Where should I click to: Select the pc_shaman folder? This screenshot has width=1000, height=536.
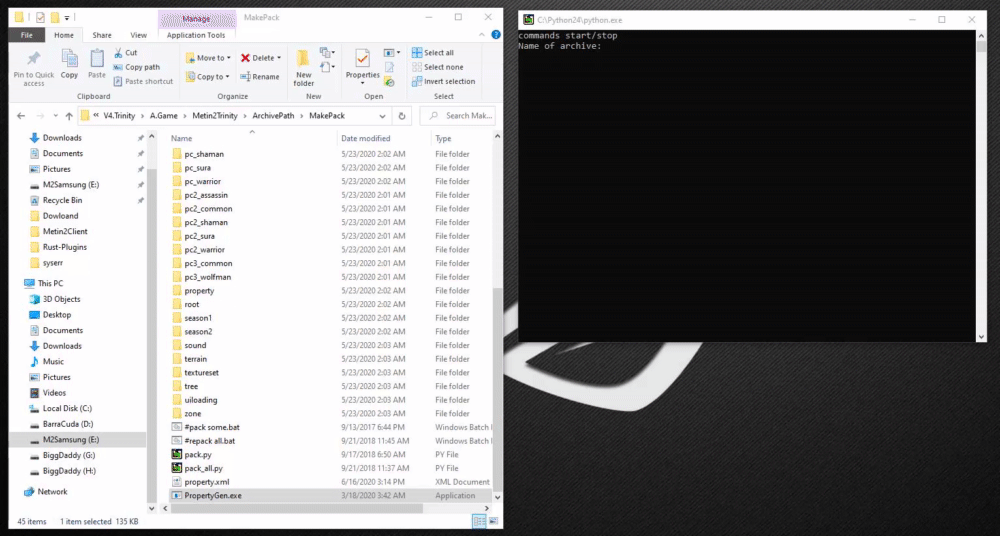tap(204, 154)
